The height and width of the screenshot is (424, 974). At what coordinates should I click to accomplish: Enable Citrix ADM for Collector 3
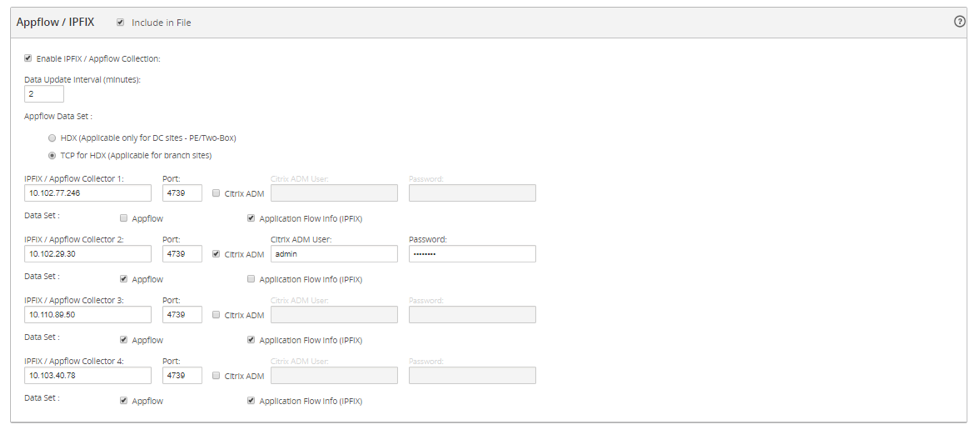coord(216,315)
